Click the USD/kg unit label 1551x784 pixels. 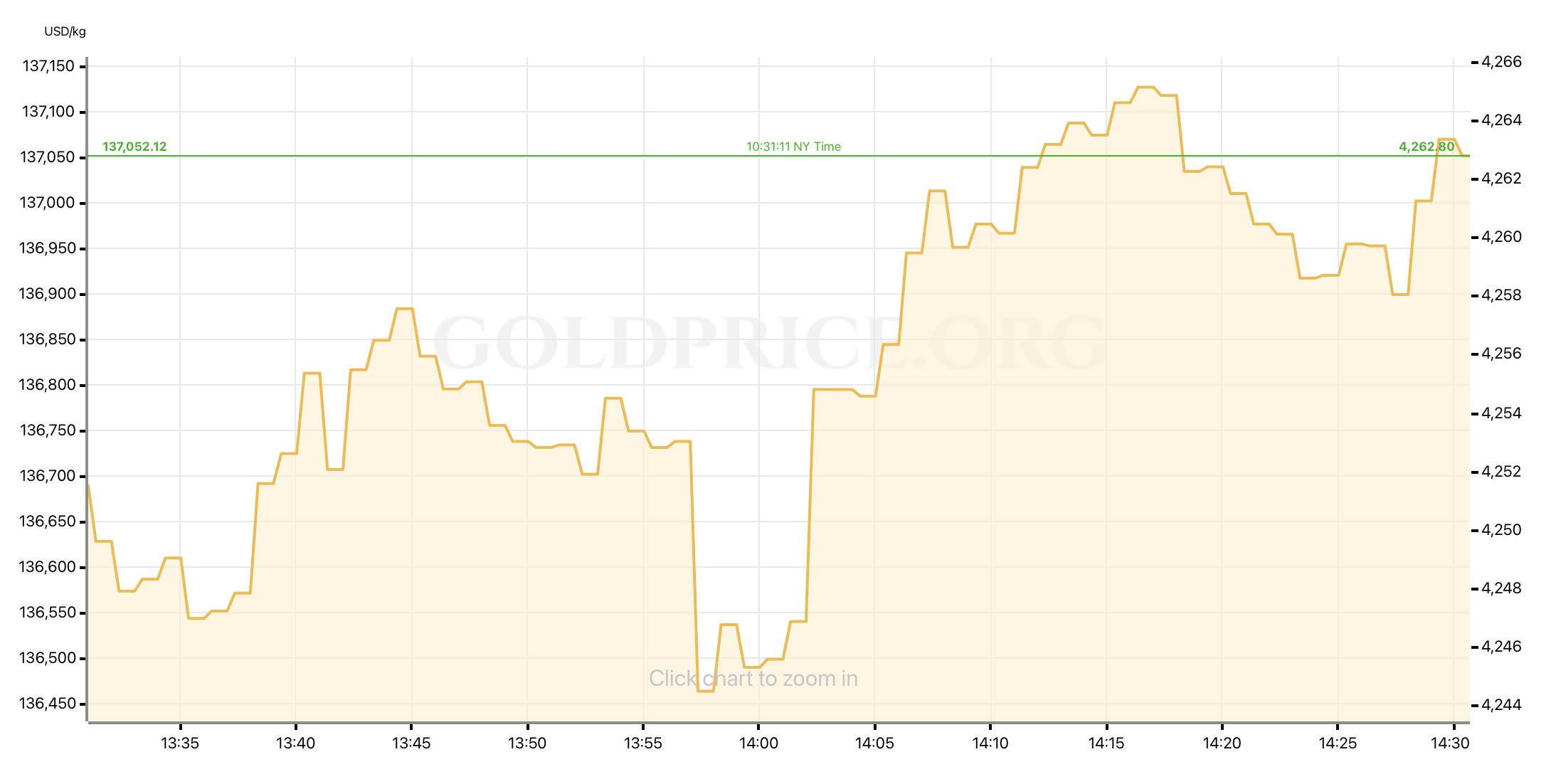65,31
